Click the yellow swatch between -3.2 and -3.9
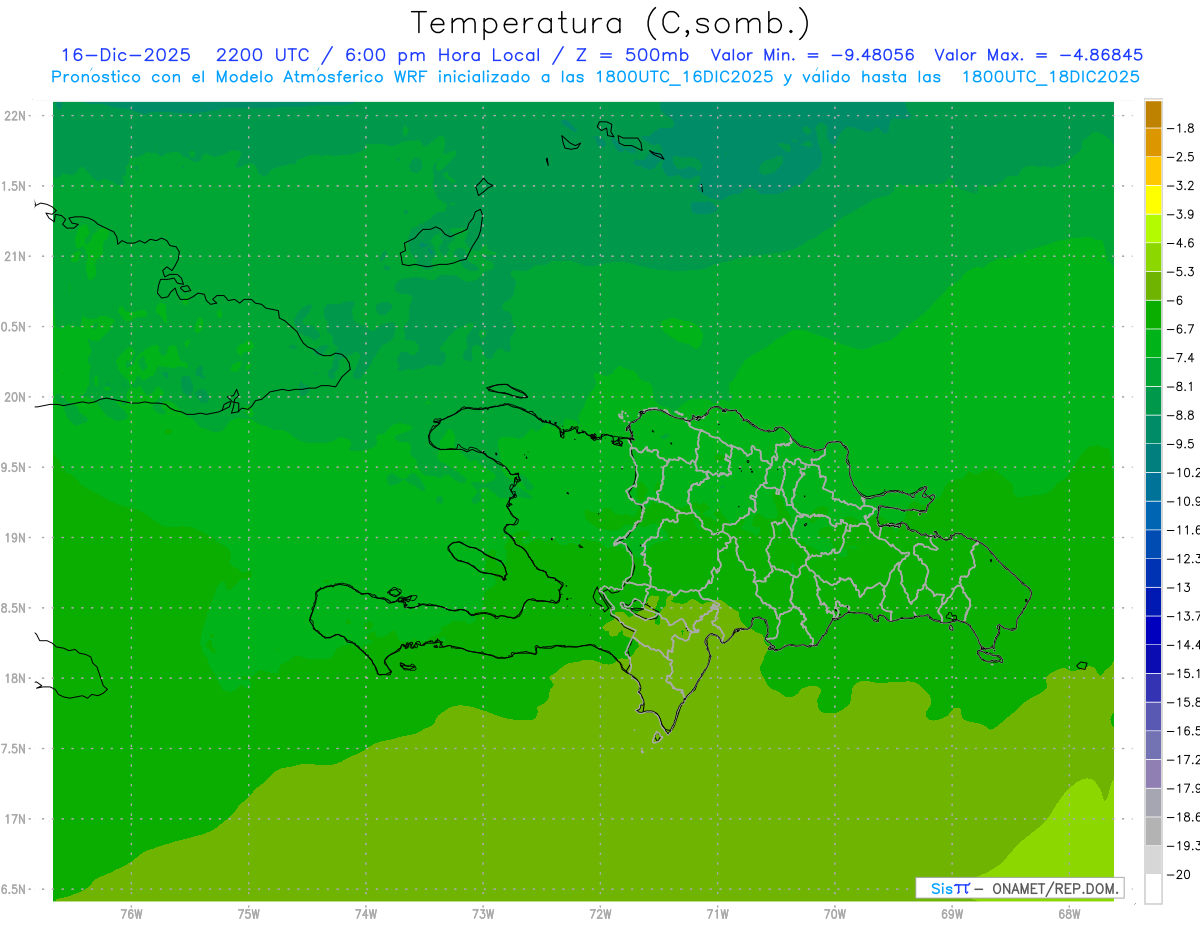 1153,200
